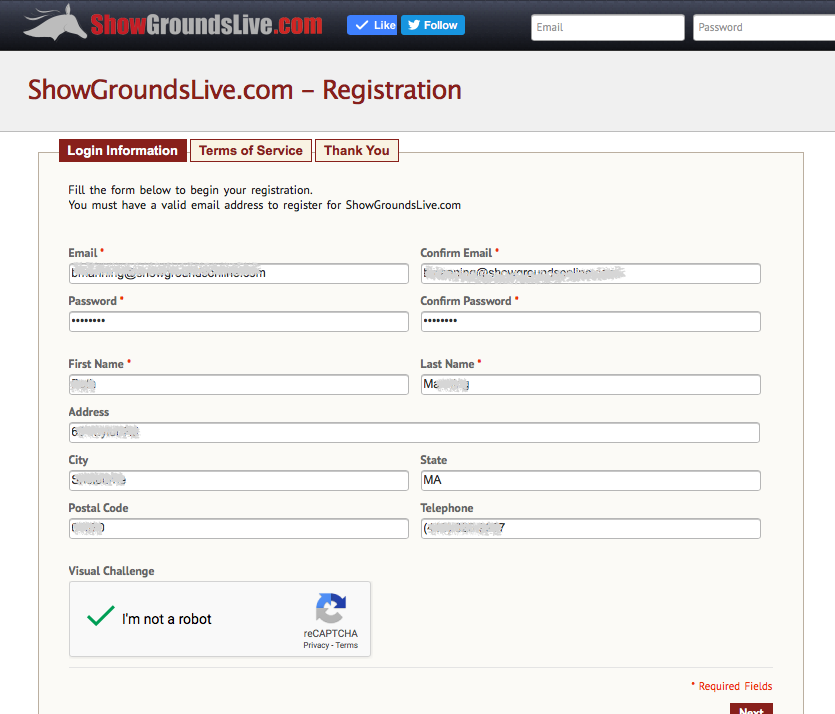Image resolution: width=835 pixels, height=714 pixels.
Task: Open the reCAPTCHA Privacy link
Action: 316,645
